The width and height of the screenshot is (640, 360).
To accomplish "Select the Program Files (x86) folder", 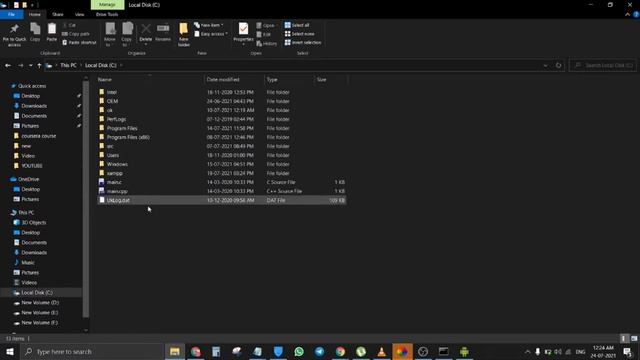I will click(128, 137).
